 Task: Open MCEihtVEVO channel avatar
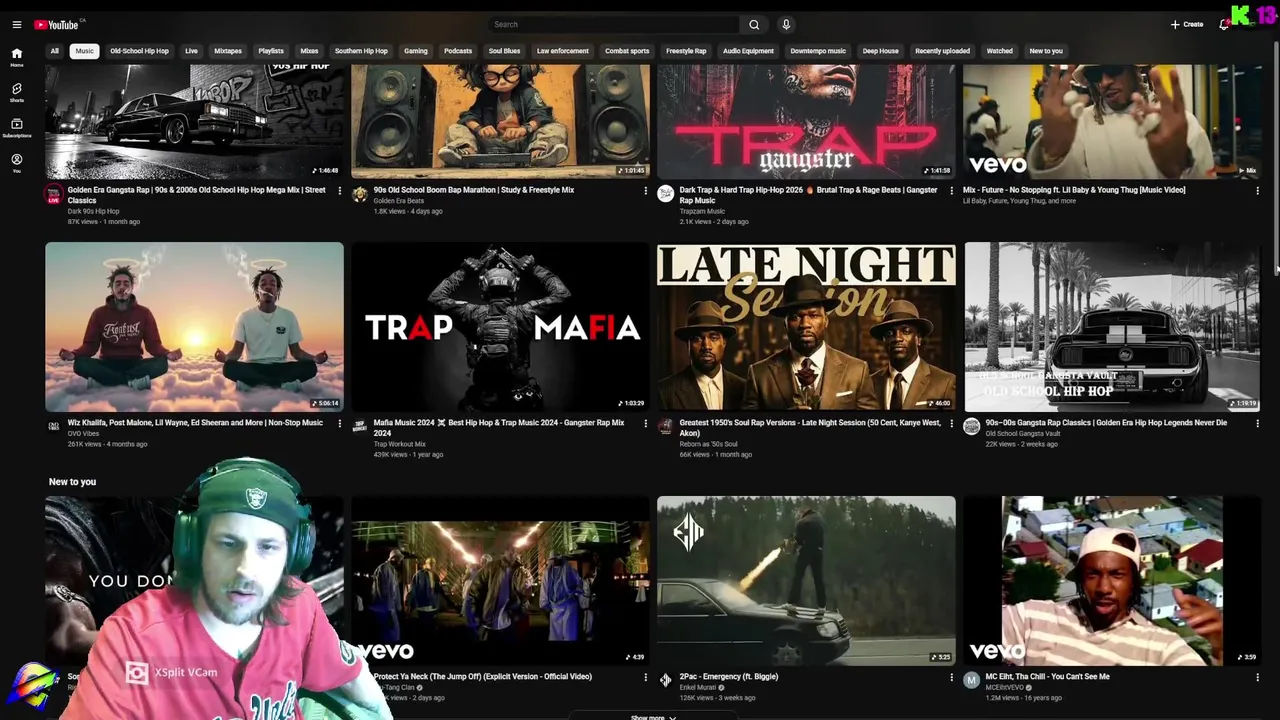(x=971, y=680)
